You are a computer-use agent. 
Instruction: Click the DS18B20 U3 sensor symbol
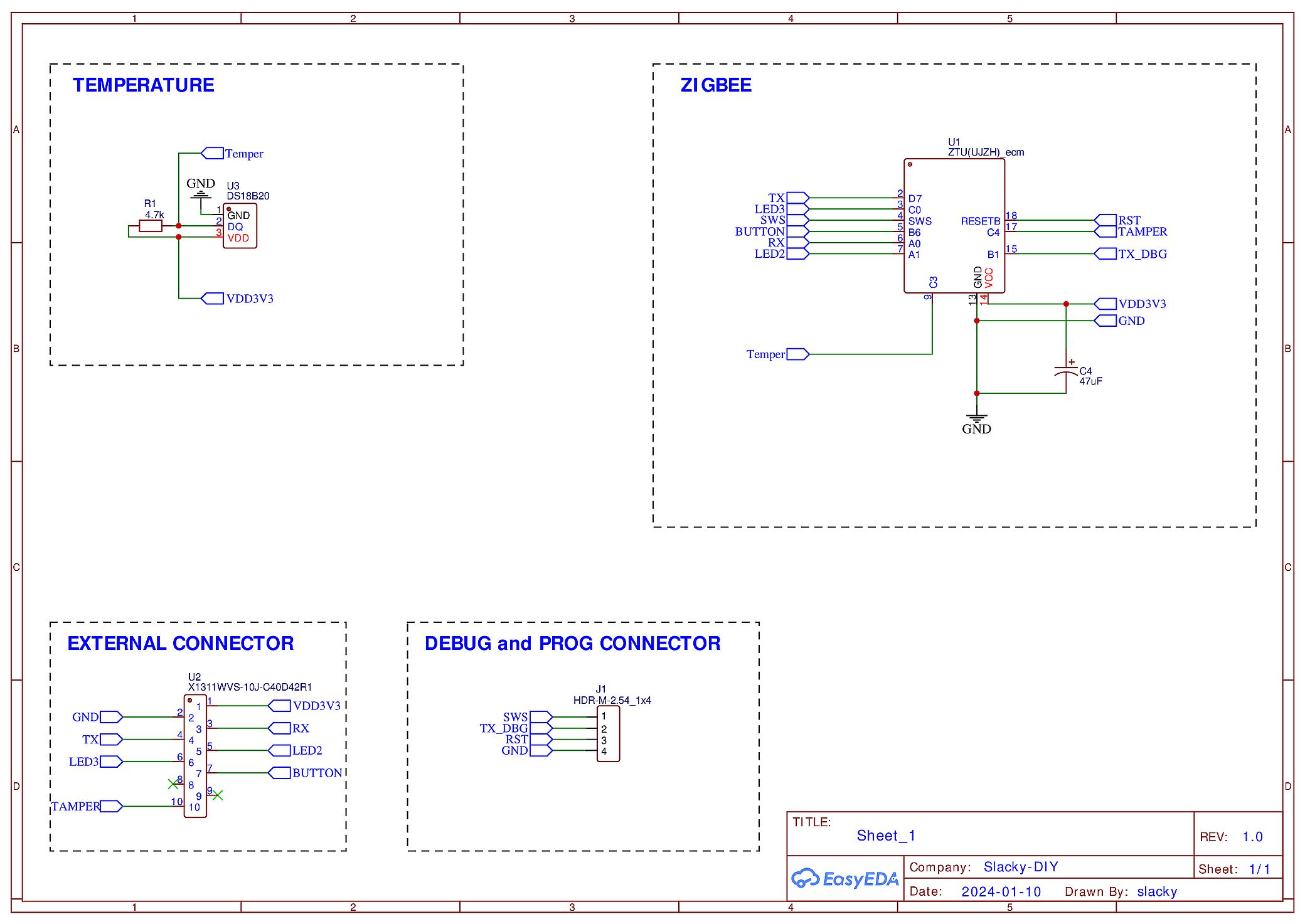(x=240, y=226)
